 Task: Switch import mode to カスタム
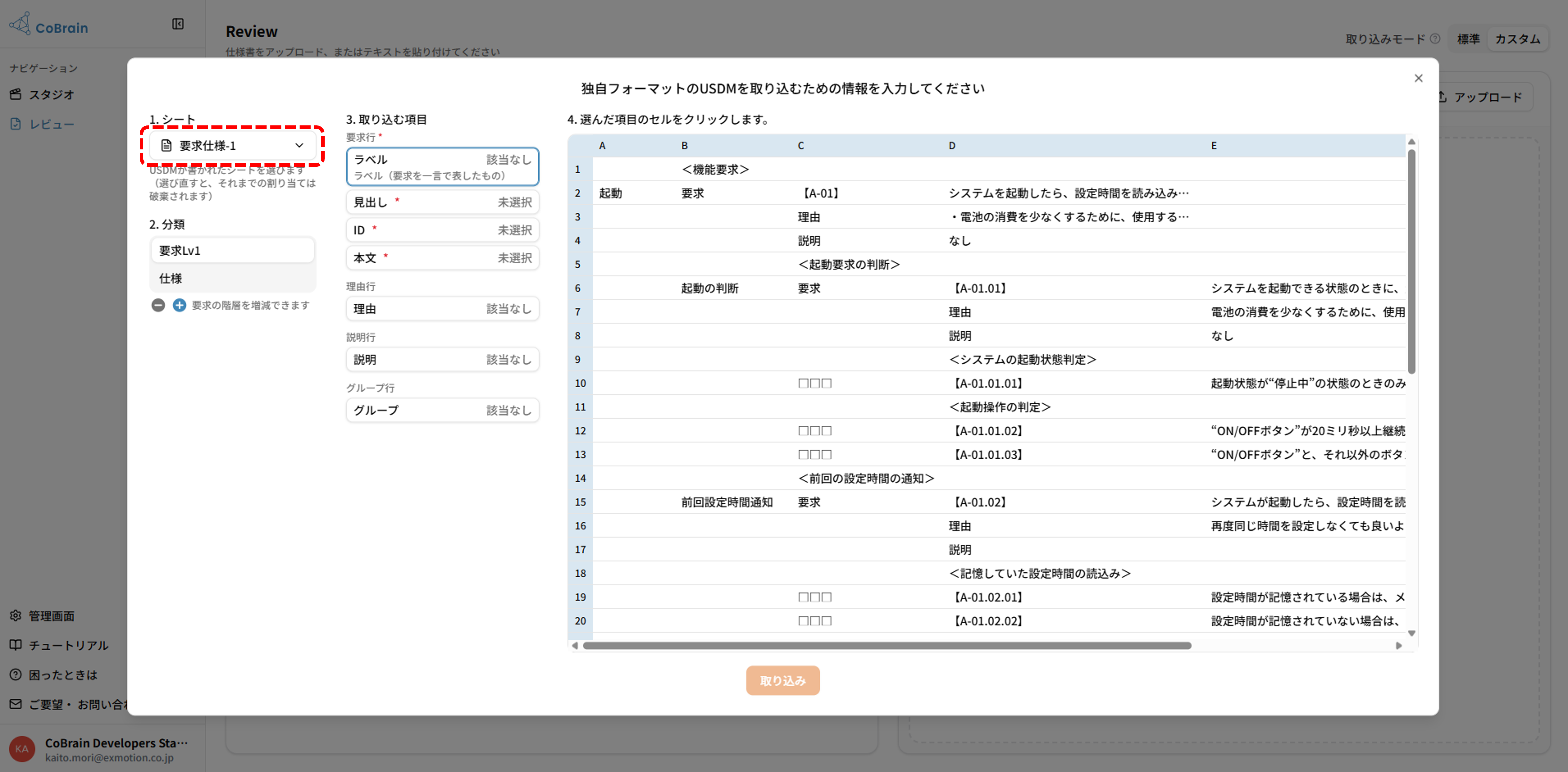point(1517,39)
